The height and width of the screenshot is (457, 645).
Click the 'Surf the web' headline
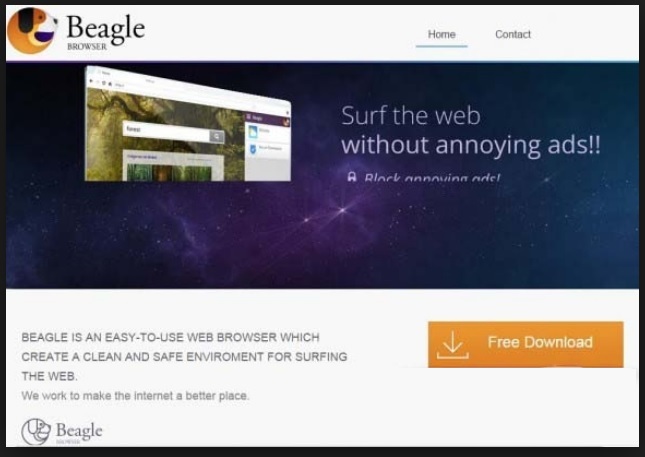(411, 116)
